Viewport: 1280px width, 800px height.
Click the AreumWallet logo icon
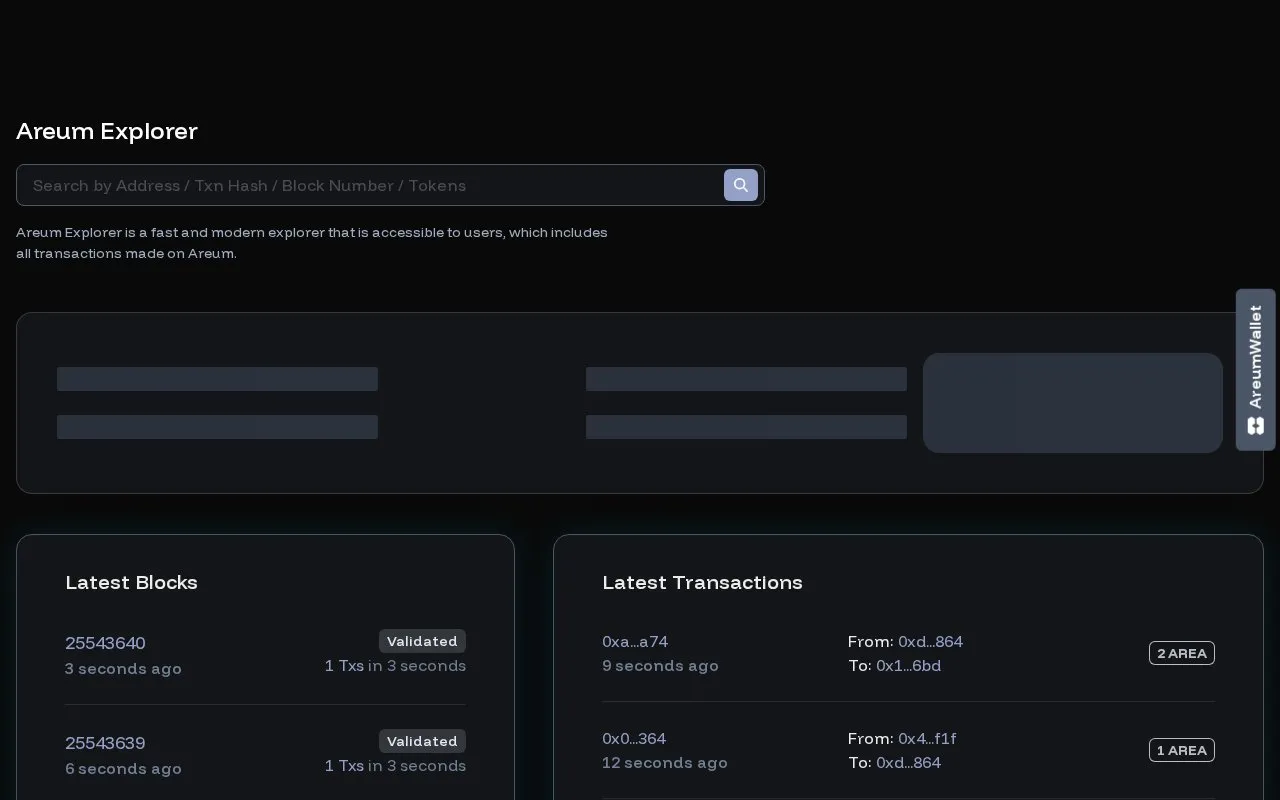click(x=1256, y=426)
